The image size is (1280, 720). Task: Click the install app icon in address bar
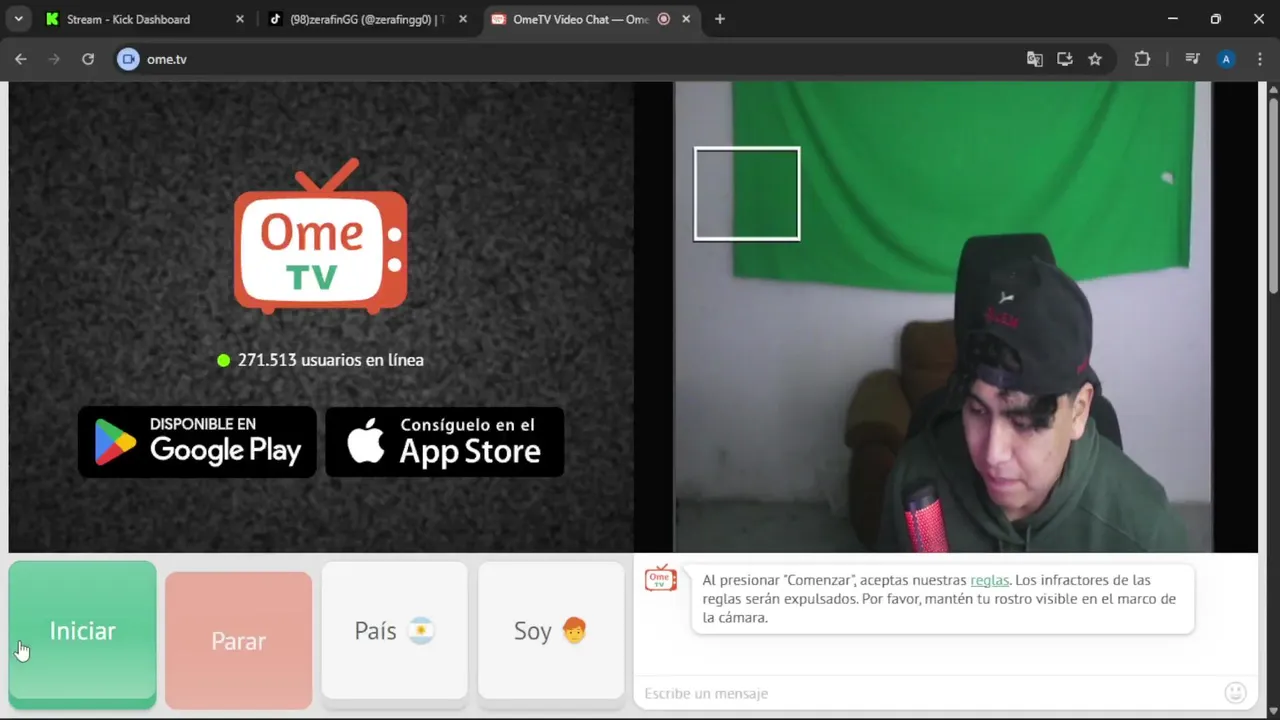click(x=1065, y=59)
